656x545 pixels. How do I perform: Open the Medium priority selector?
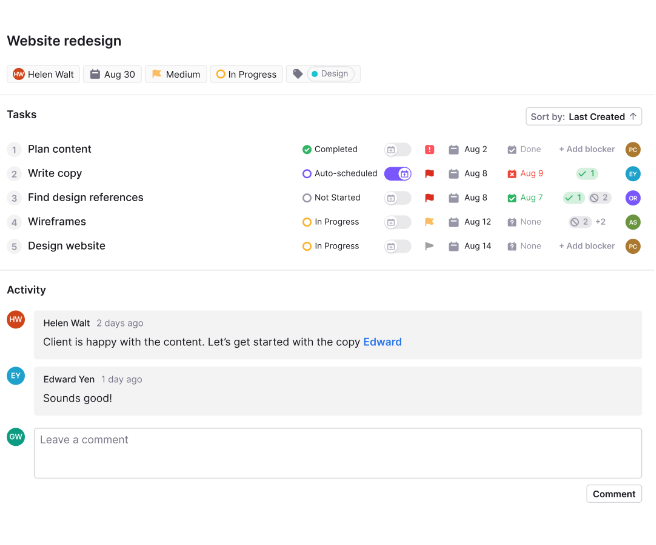point(175,74)
